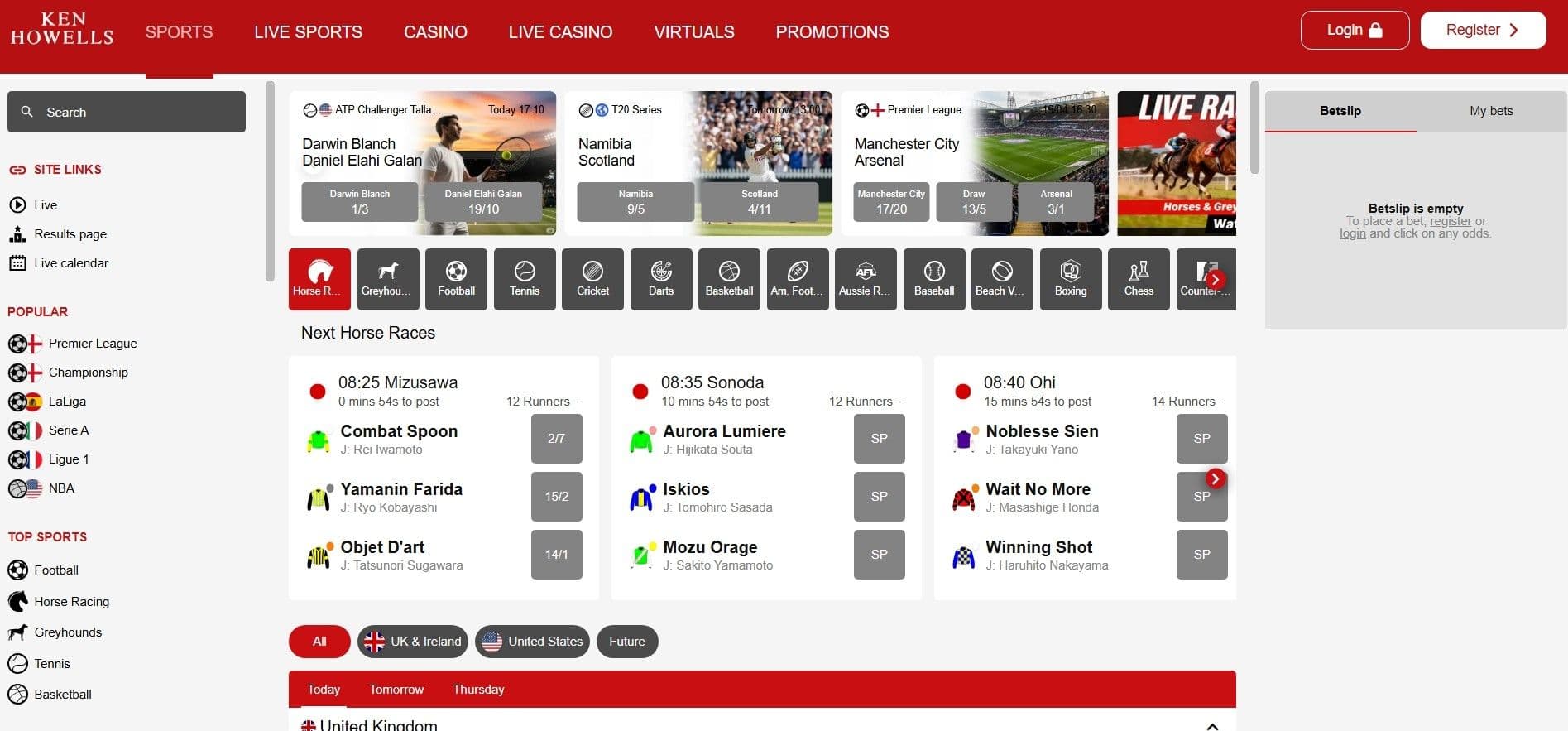Select SP for Aurora Lumiere
The height and width of the screenshot is (731, 1568).
pos(879,438)
